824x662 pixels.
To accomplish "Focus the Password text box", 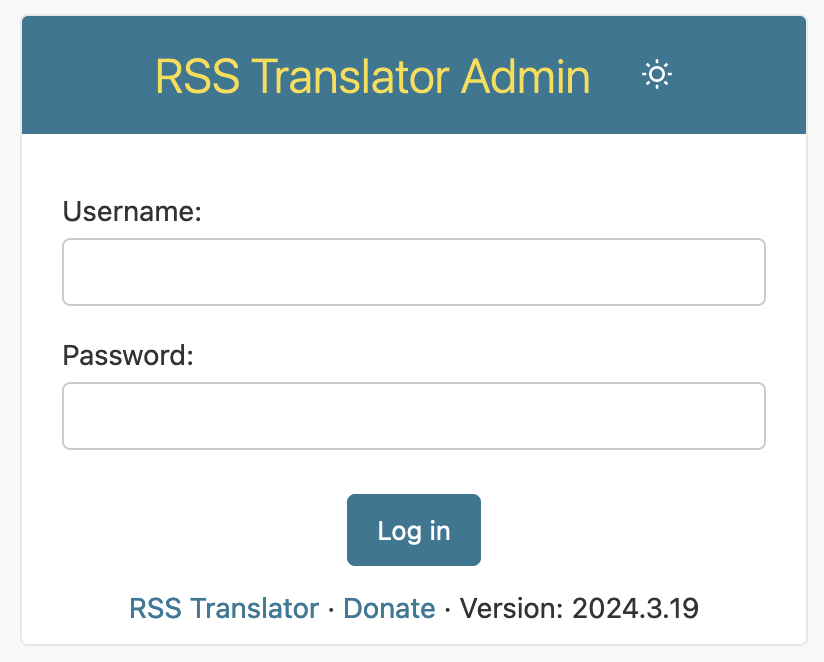I will [414, 416].
